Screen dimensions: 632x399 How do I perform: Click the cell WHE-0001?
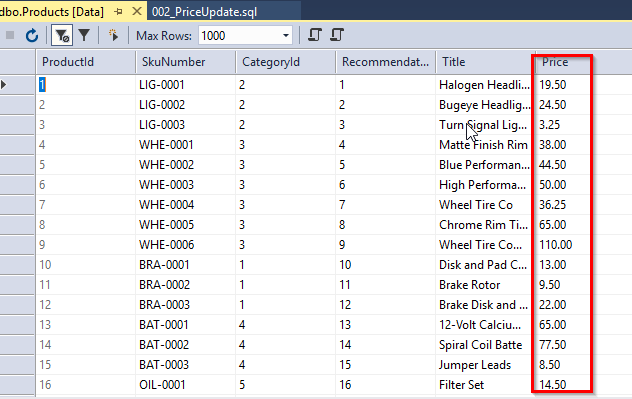[x=185, y=145]
